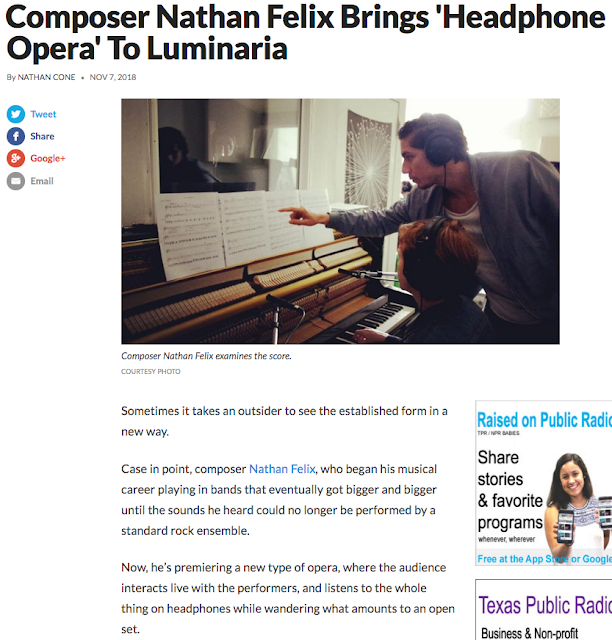Click the Facebook share icon
The width and height of the screenshot is (612, 640).
coord(16,136)
